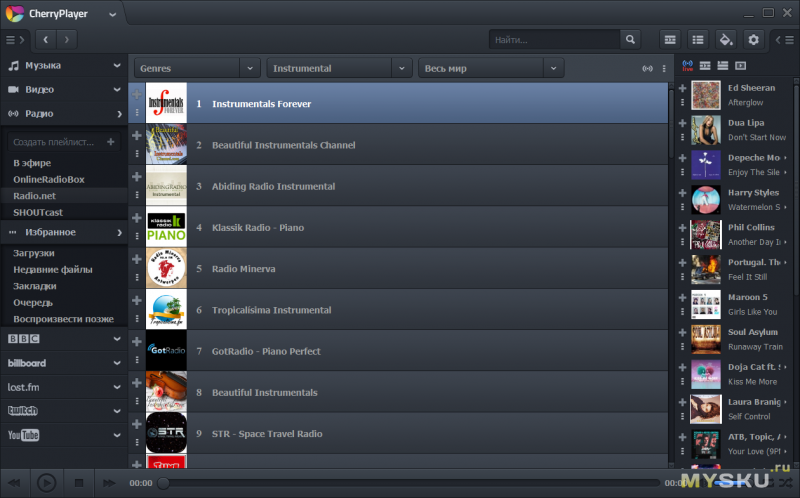Open the CherryPlayer logo menu
Screen dimensions: 800x498
point(15,13)
